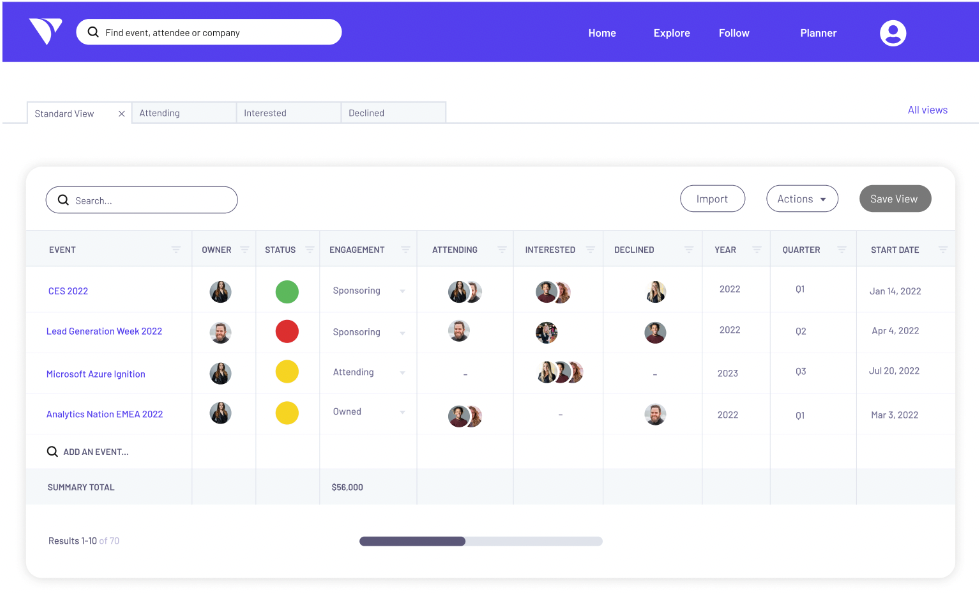This screenshot has width=979, height=593.
Task: Click declined avatar in CES 2022 row
Action: pyautogui.click(x=656, y=292)
